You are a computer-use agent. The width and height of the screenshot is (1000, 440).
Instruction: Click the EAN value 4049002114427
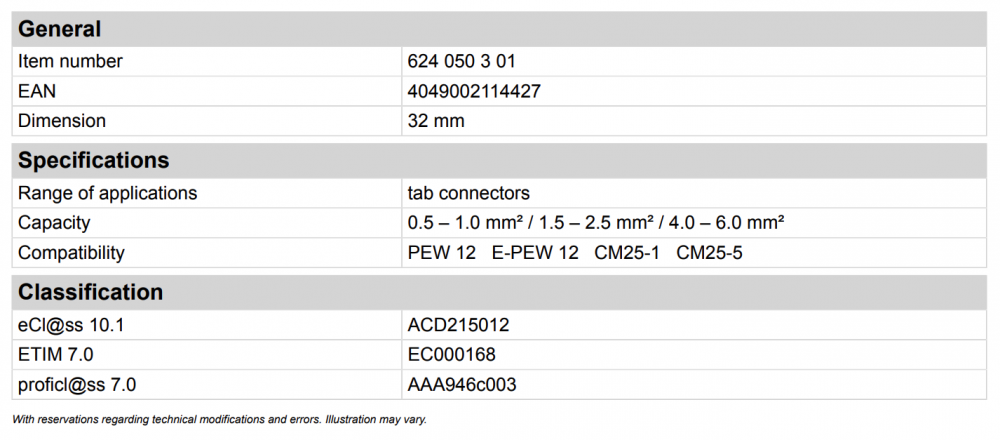point(475,91)
